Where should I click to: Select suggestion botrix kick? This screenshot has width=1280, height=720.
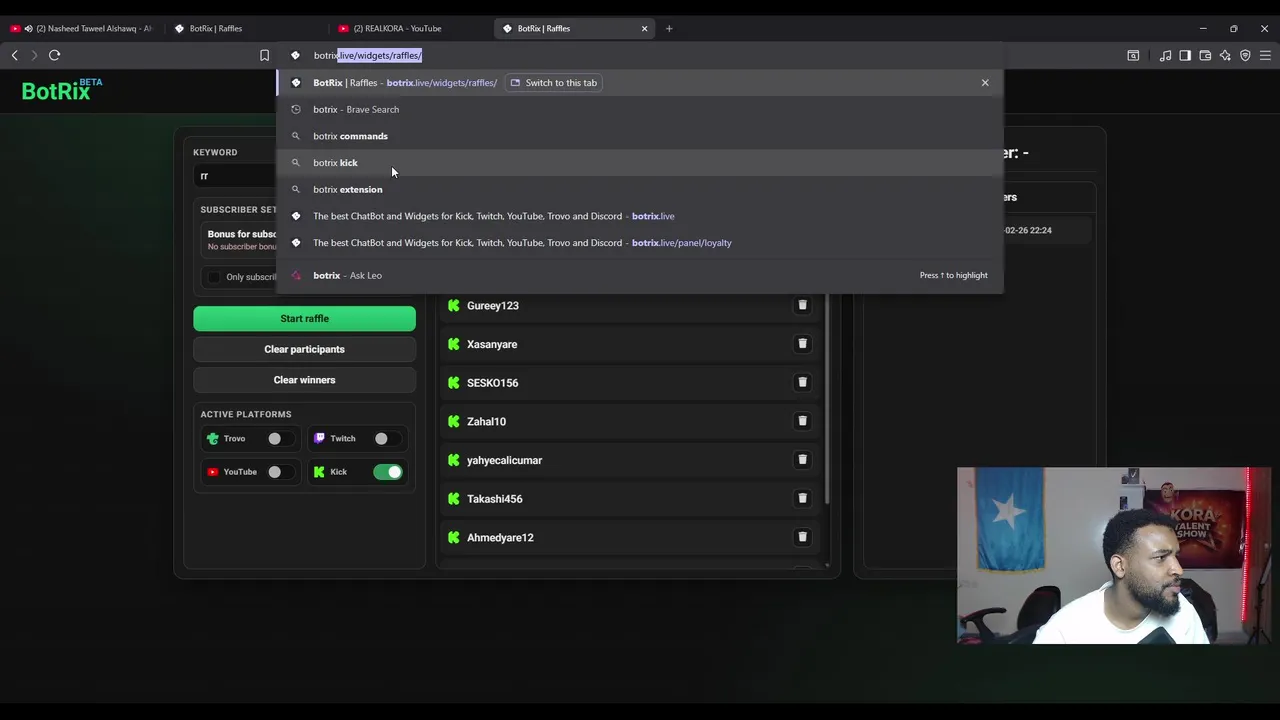[x=640, y=162]
